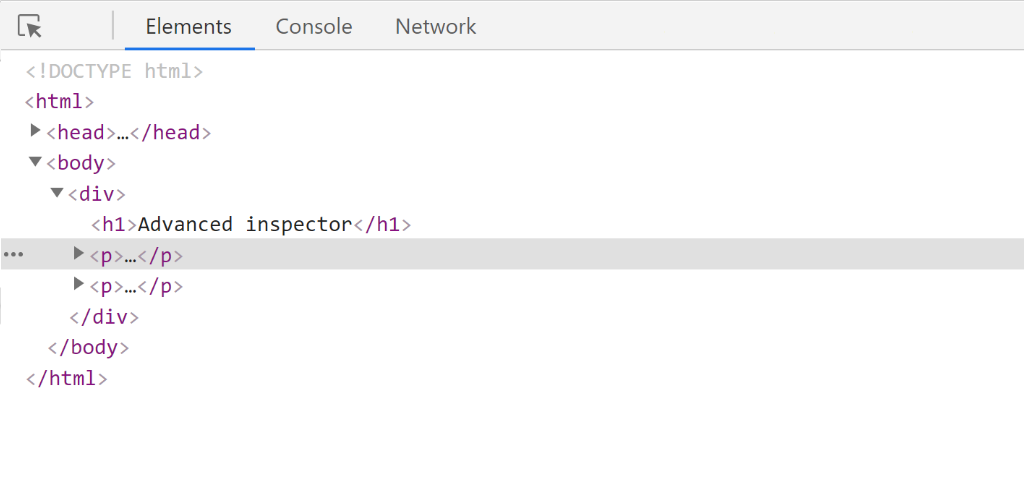1024x500 pixels.
Task: Click the head tag text
Action: (129, 133)
